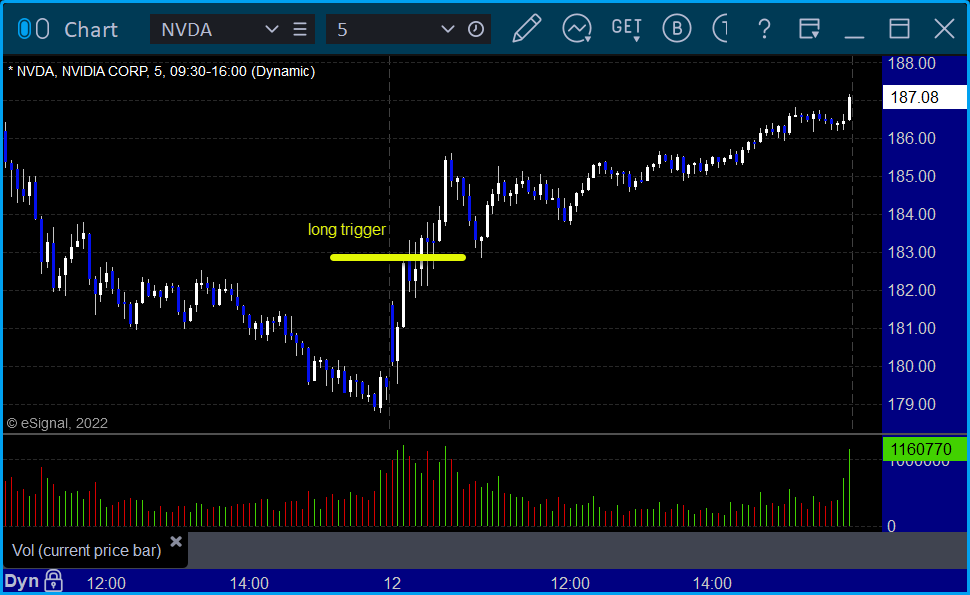This screenshot has height=595, width=970.
Task: Toggle the Dyn lock icon
Action: coord(53,580)
